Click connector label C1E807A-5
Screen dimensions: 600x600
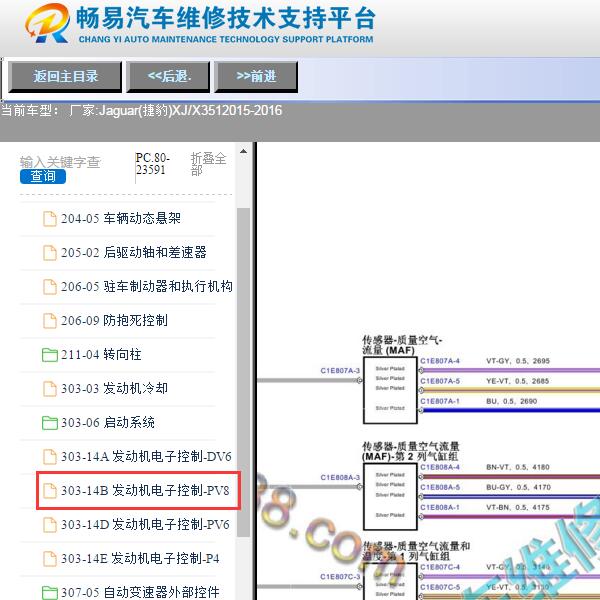pyautogui.click(x=440, y=381)
